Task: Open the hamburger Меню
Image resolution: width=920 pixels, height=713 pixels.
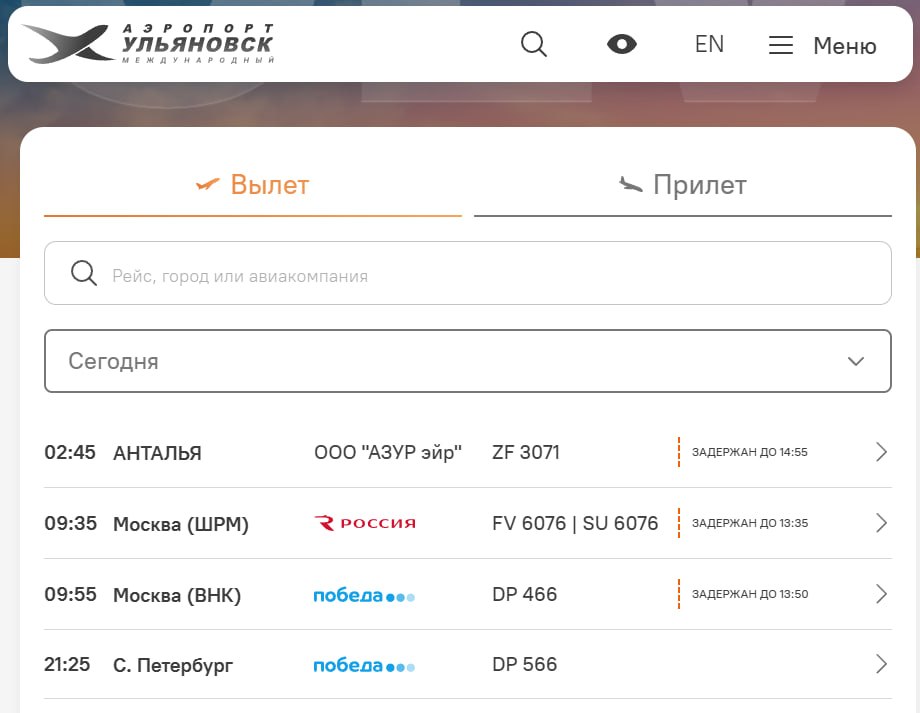Action: click(x=822, y=46)
